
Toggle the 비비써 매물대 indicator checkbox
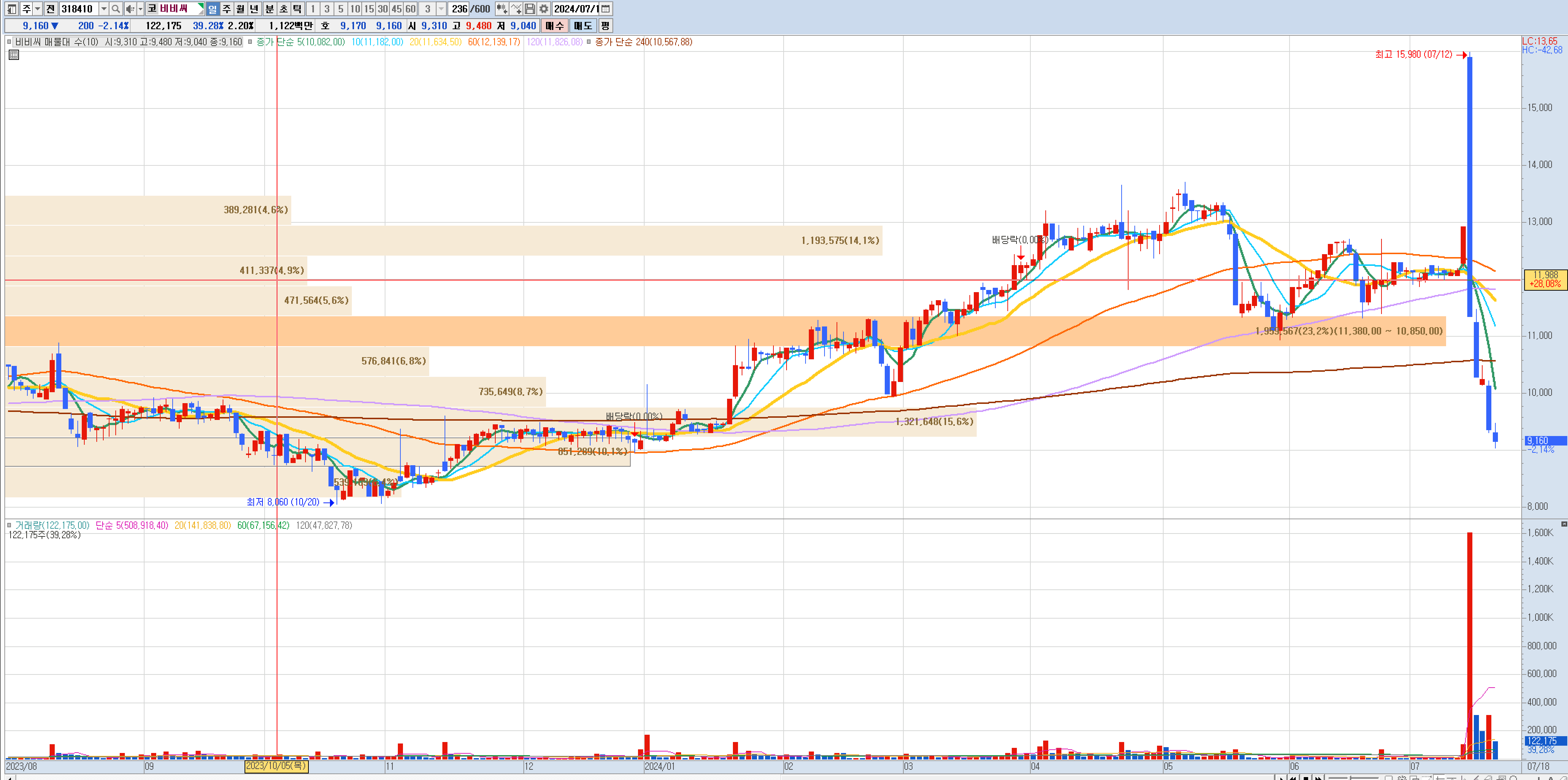pyautogui.click(x=9, y=42)
